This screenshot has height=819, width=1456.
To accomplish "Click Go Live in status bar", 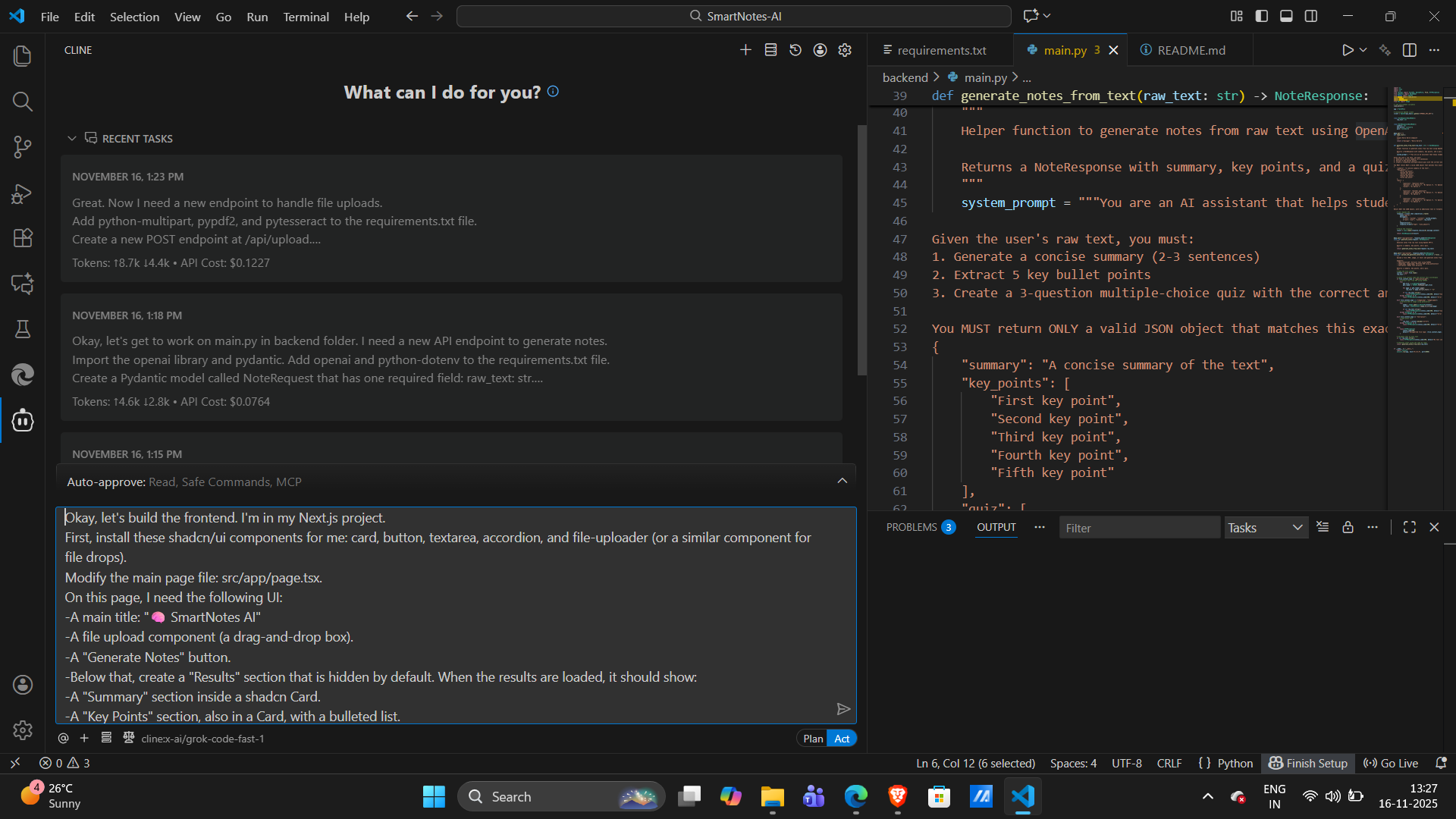I will 1391,763.
